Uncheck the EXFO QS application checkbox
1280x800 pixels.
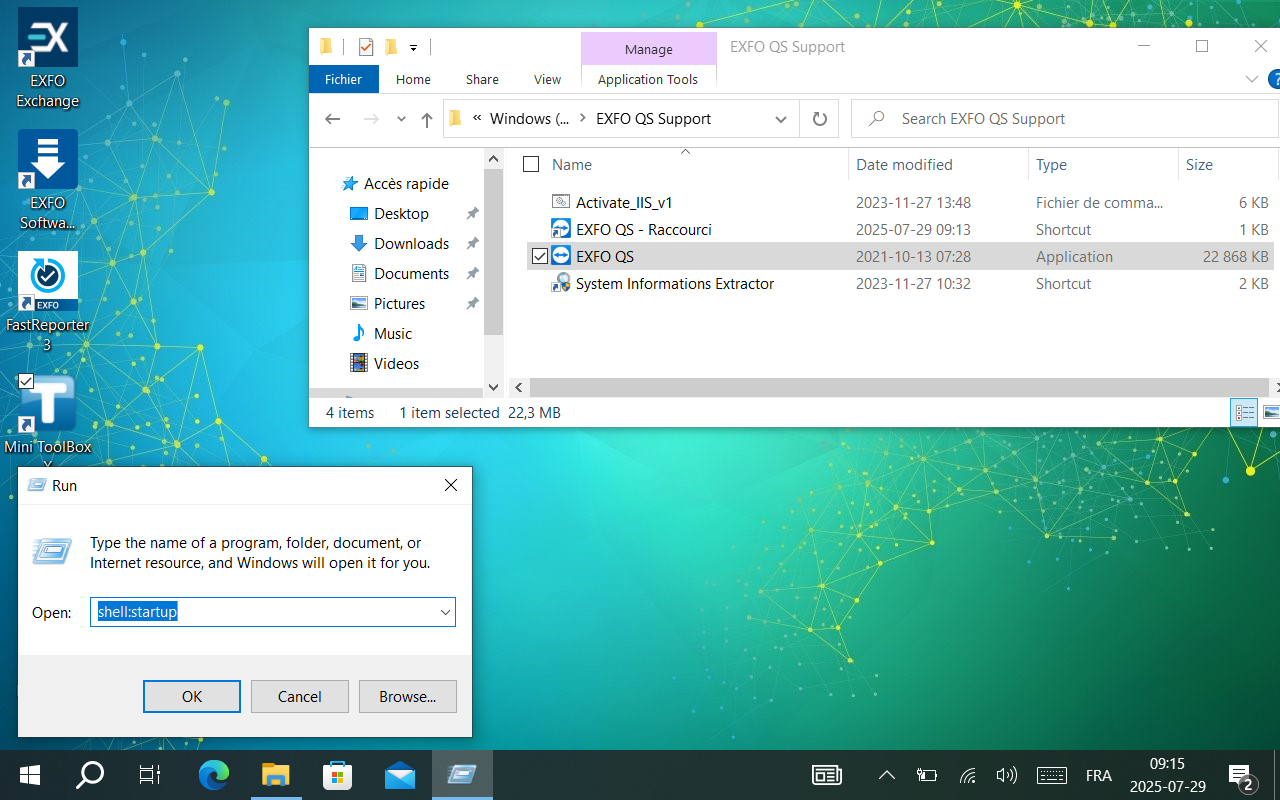tap(540, 257)
